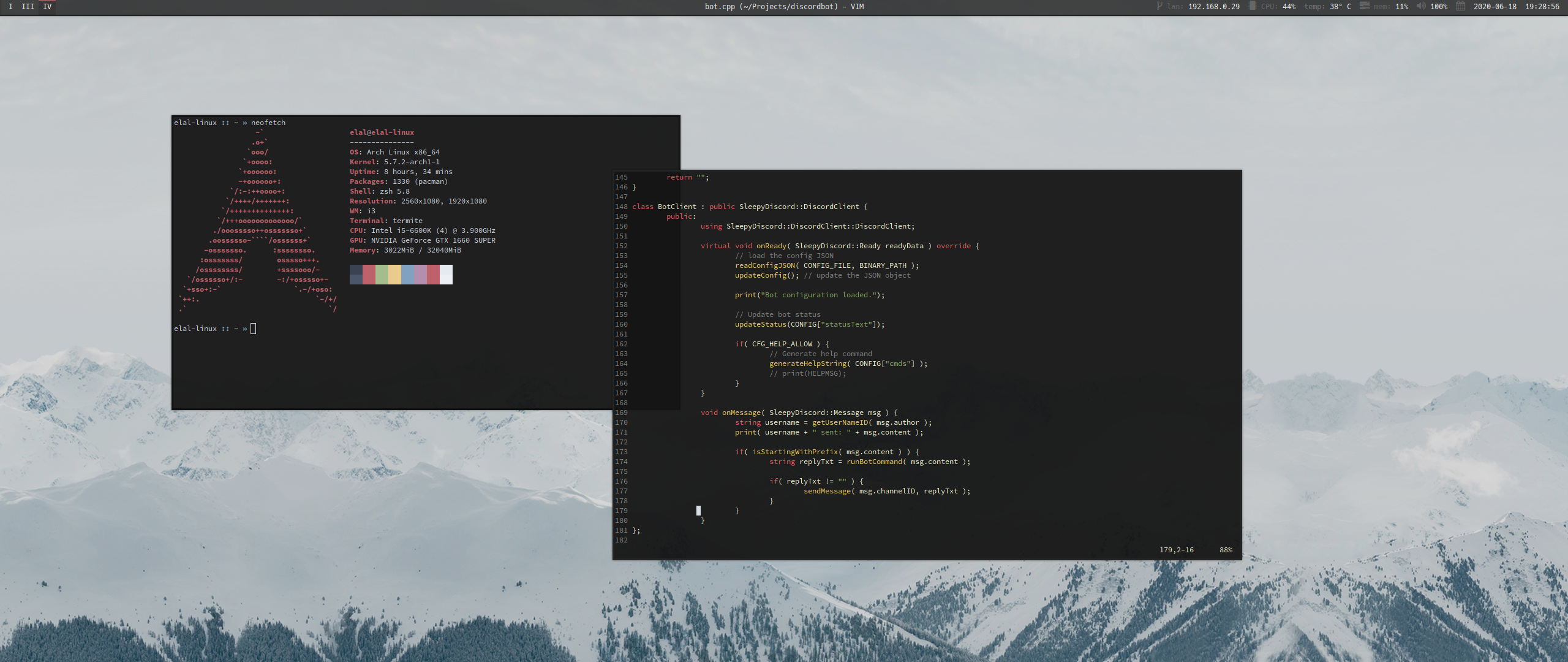Click the purple color block in neofetch

(x=420, y=275)
